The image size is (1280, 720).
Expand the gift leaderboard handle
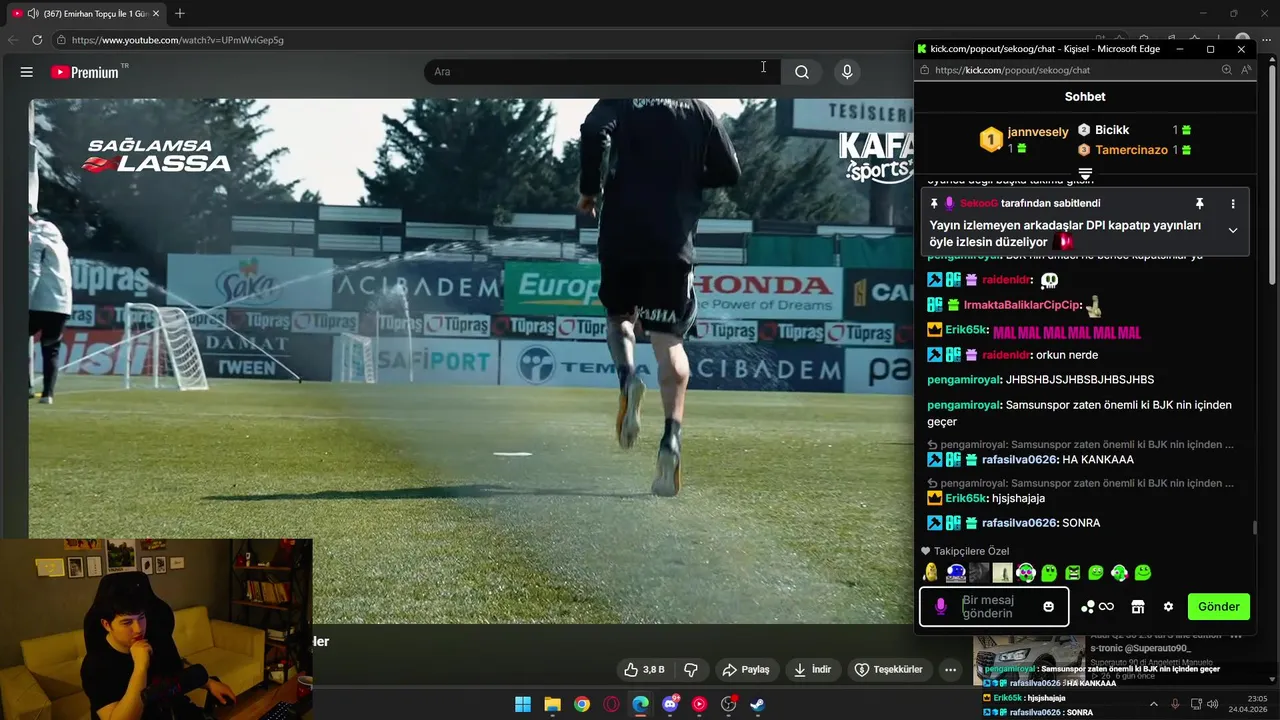(x=1085, y=174)
